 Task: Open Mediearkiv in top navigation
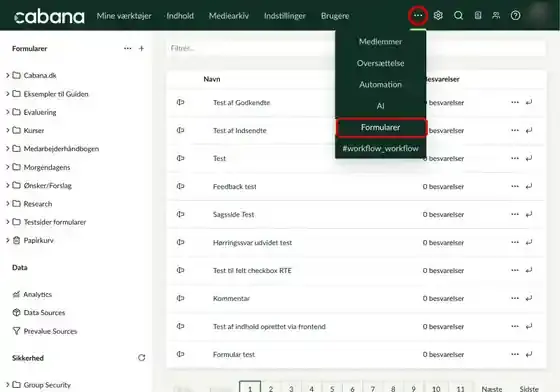229,16
